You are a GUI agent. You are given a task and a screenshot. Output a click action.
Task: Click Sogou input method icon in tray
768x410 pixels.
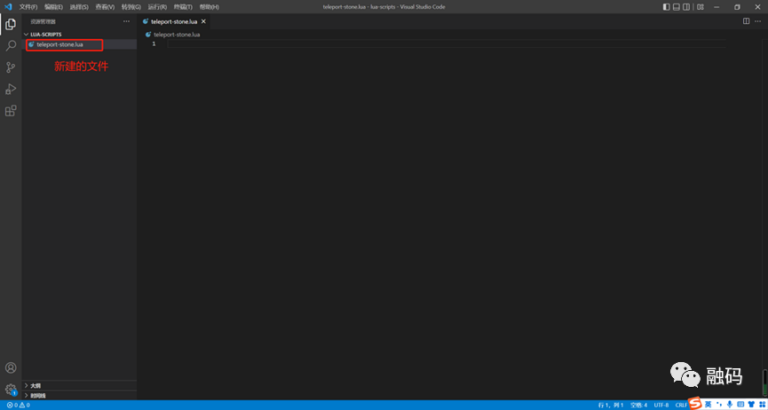click(x=694, y=403)
